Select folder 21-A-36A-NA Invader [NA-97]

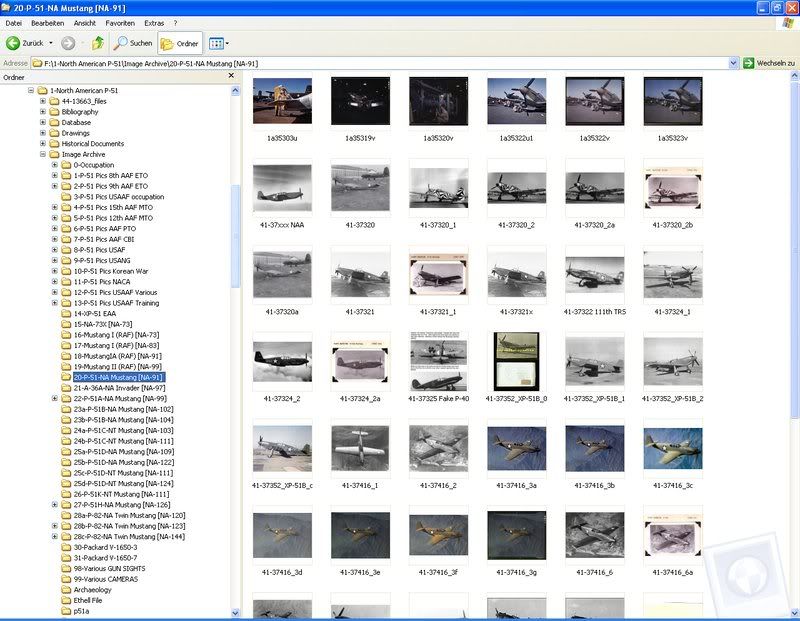tap(119, 388)
